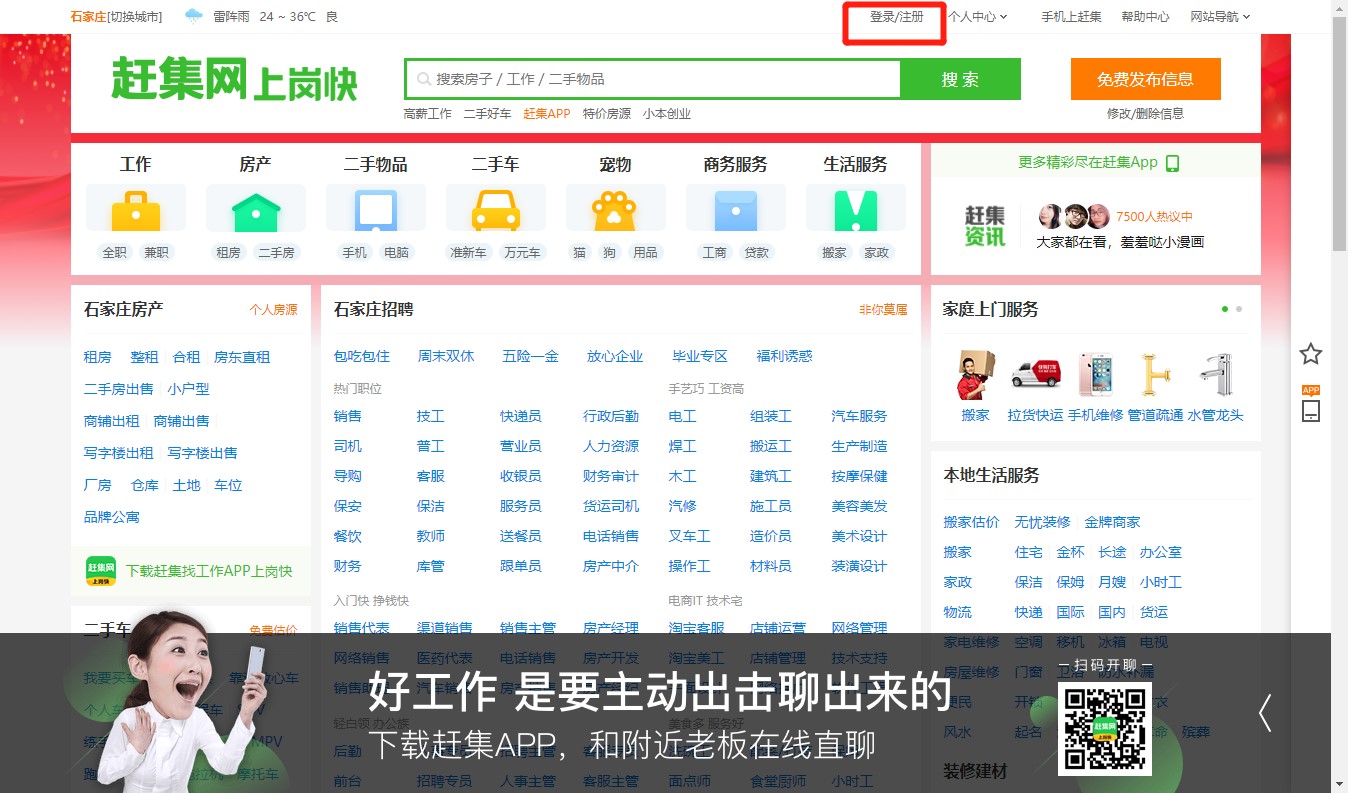The height and width of the screenshot is (793, 1348).
Task: Click the 搬家 mover icon
Action: click(x=975, y=375)
